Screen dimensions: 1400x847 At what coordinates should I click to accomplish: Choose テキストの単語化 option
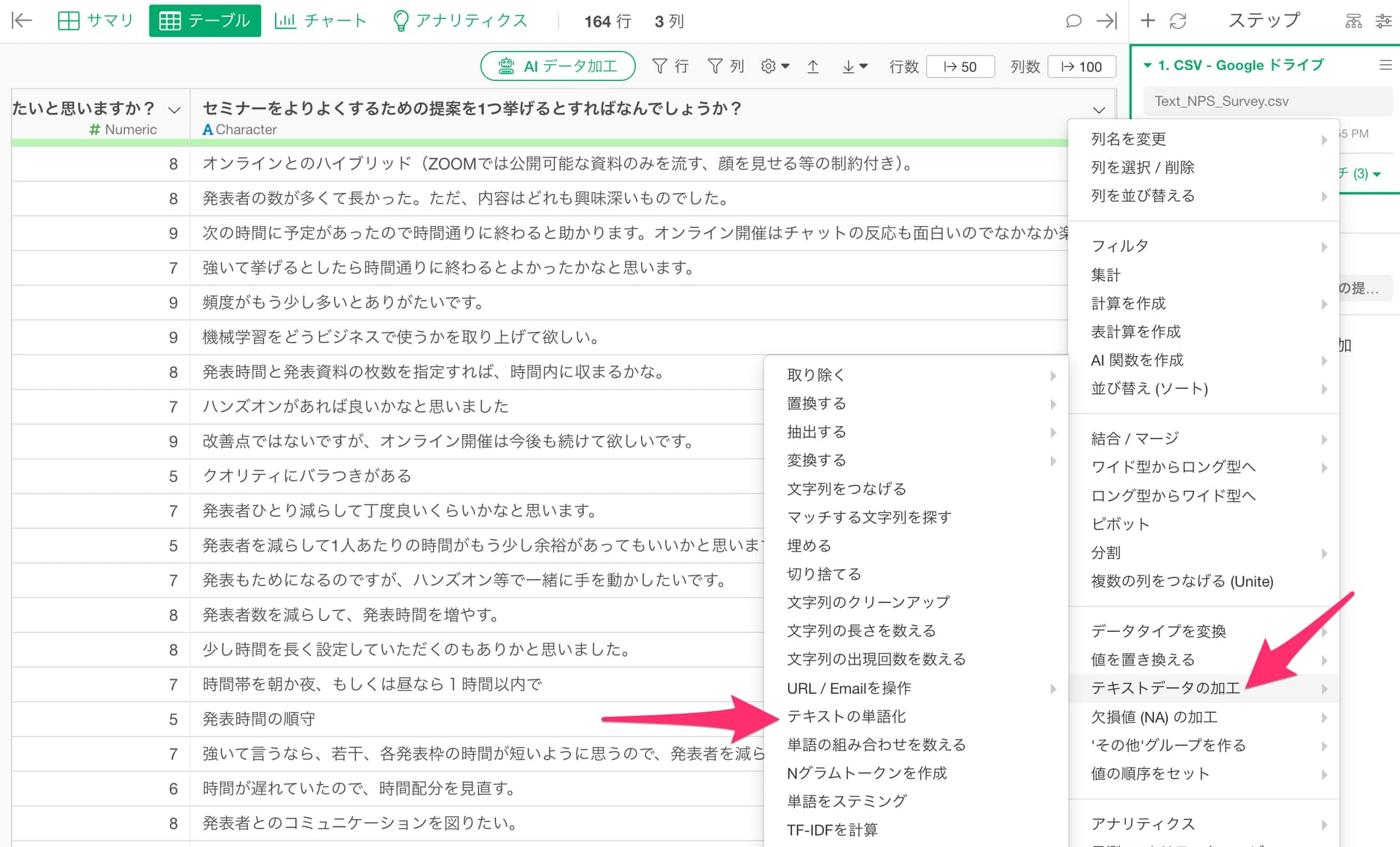point(917,717)
